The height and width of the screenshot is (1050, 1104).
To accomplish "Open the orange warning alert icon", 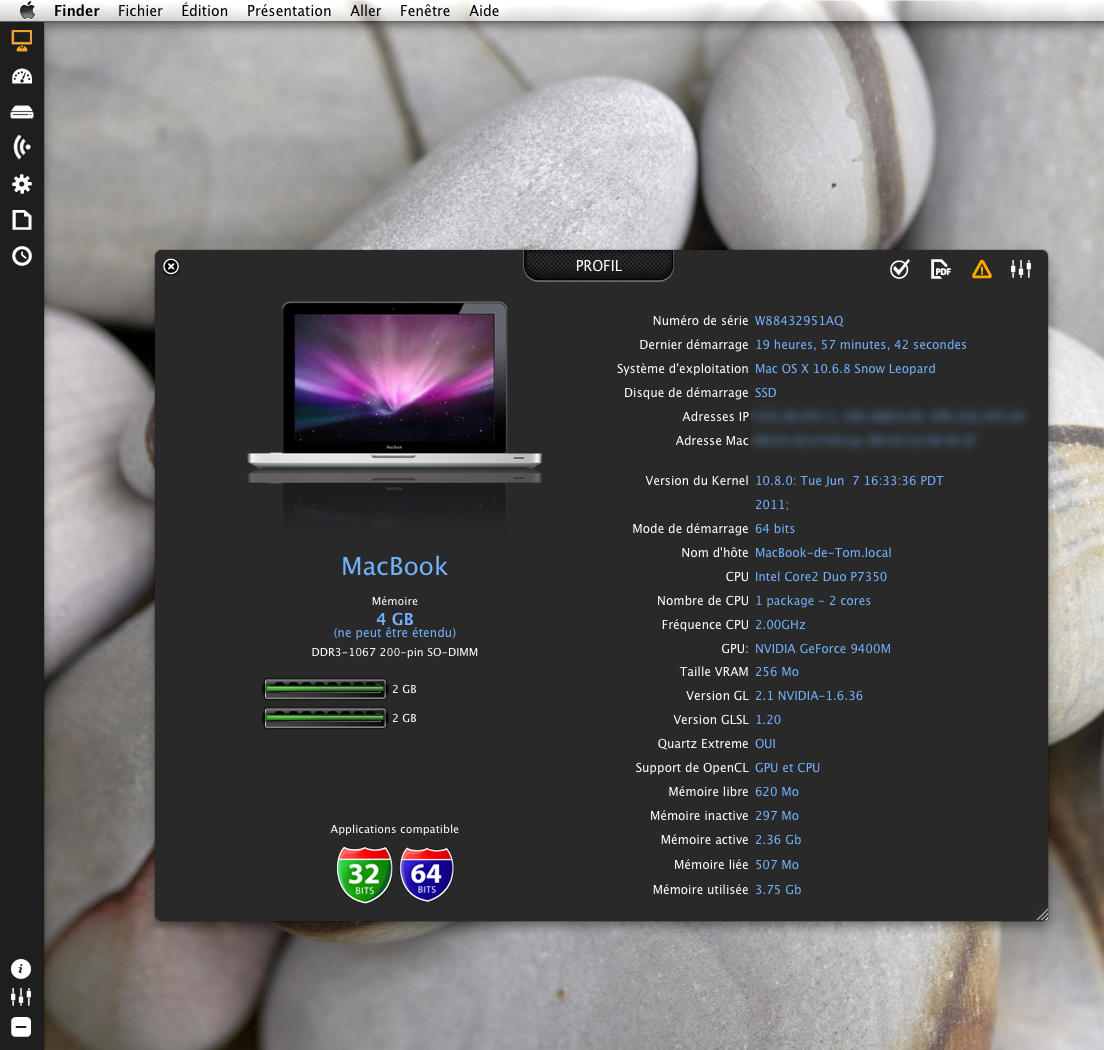I will tap(981, 269).
